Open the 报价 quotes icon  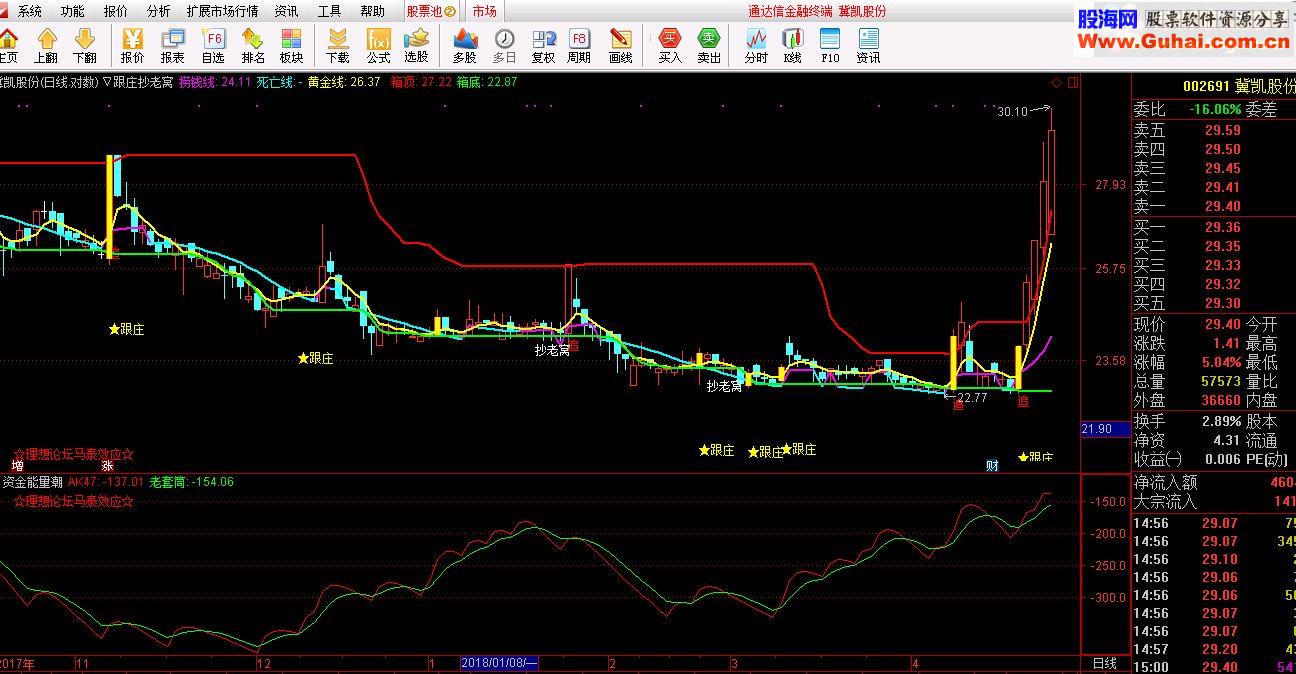(x=132, y=46)
